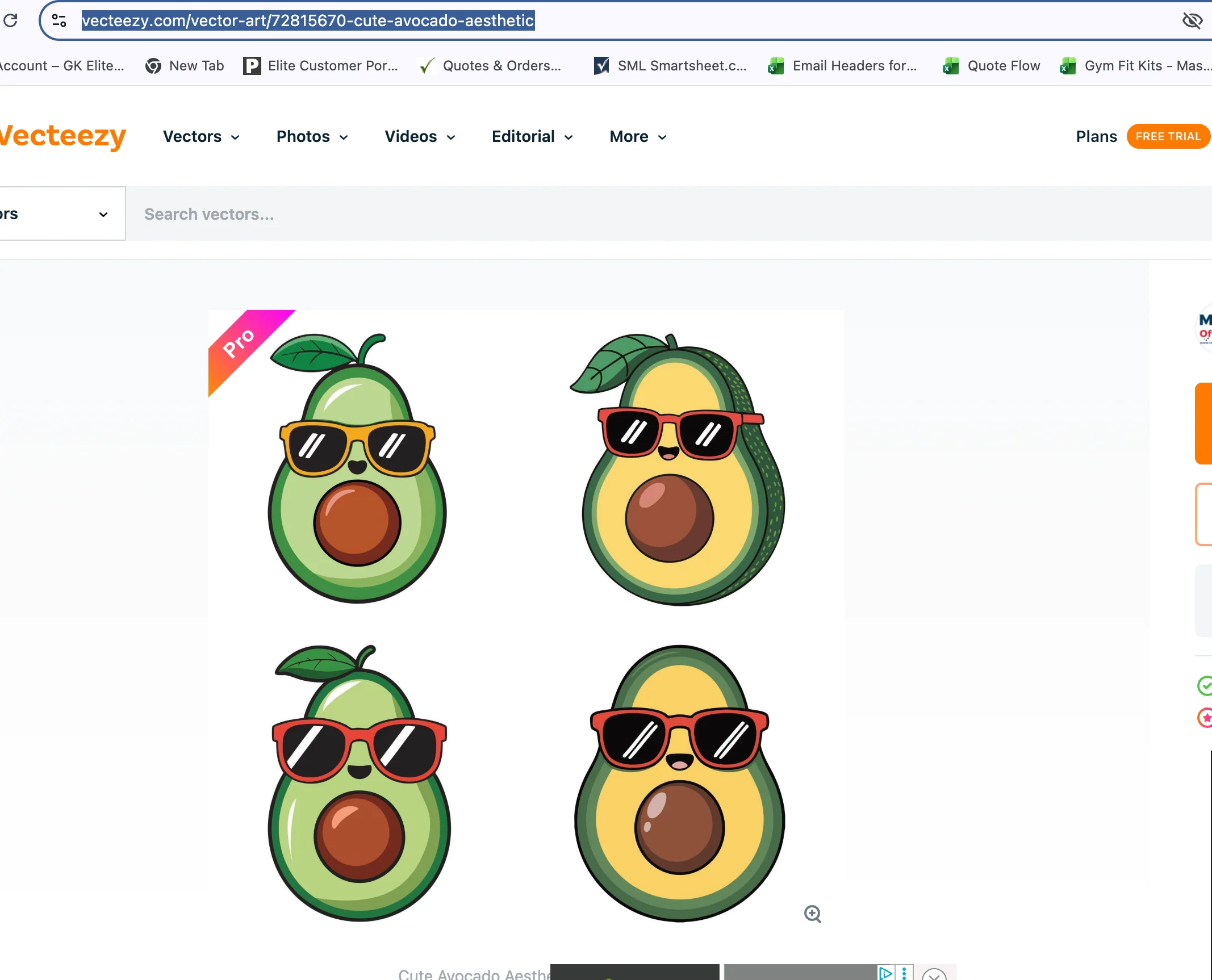
Task: Click the Editorial chevron arrow
Action: (x=569, y=137)
